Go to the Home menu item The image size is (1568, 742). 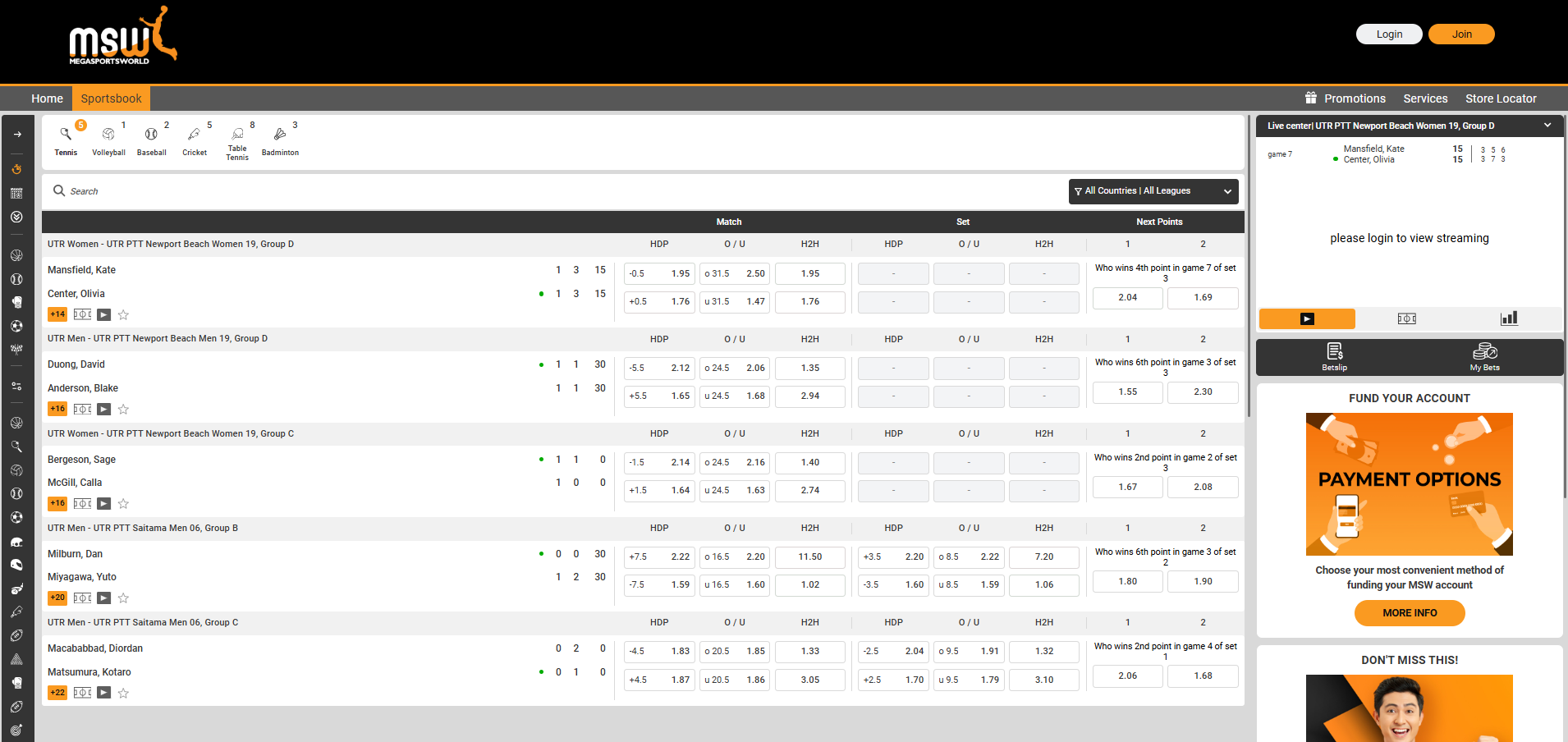47,98
